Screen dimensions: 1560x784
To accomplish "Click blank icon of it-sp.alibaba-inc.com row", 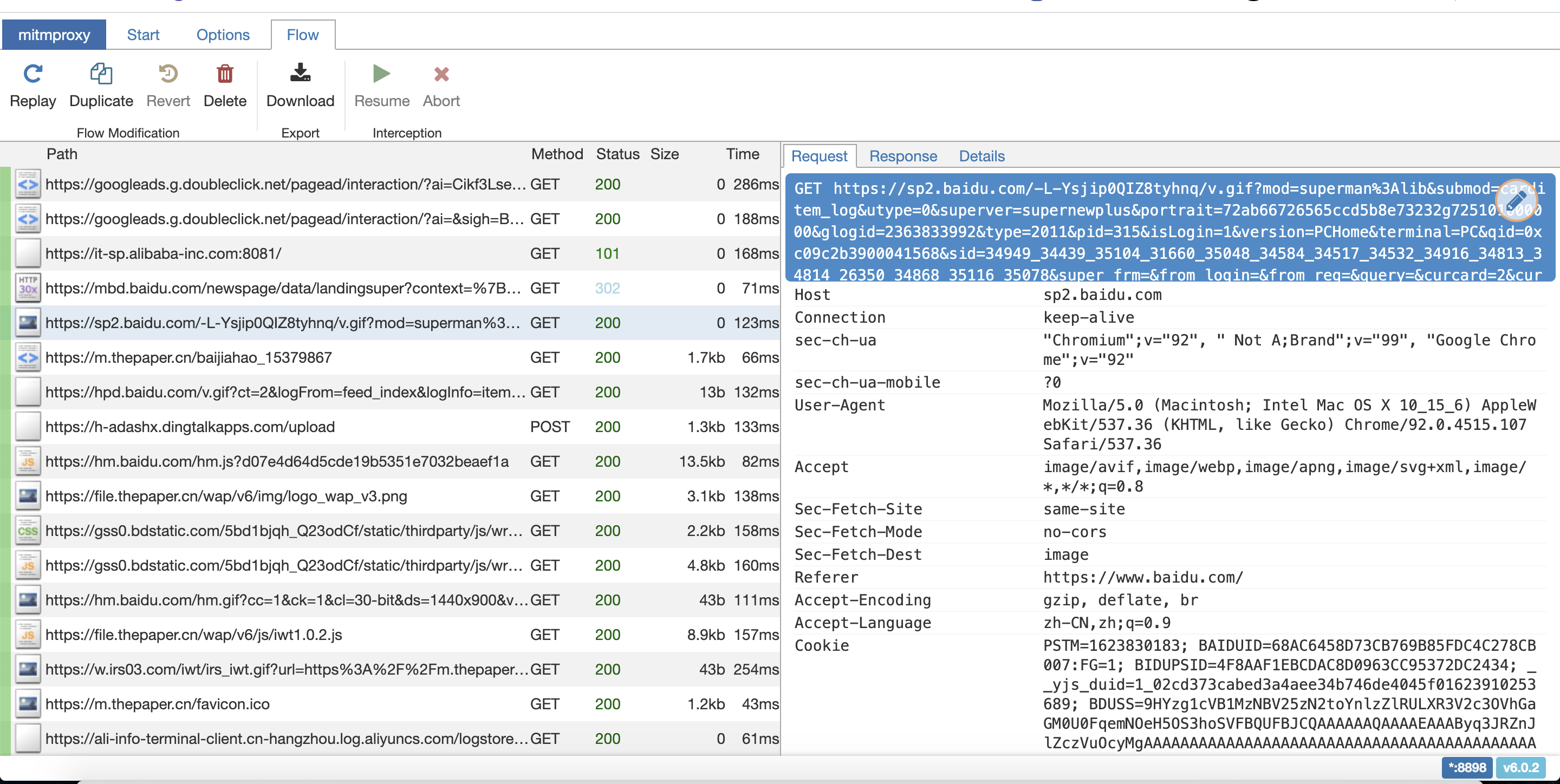I will coord(28,253).
